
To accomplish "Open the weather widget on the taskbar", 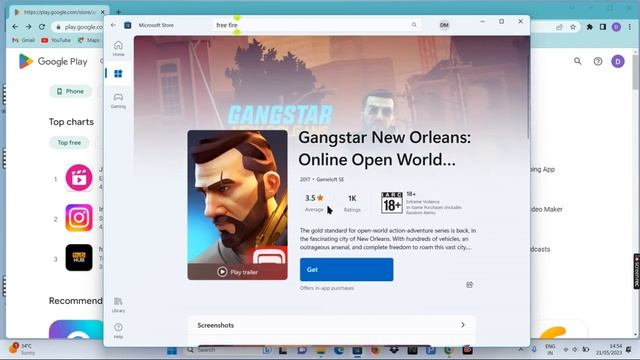I will (22, 349).
